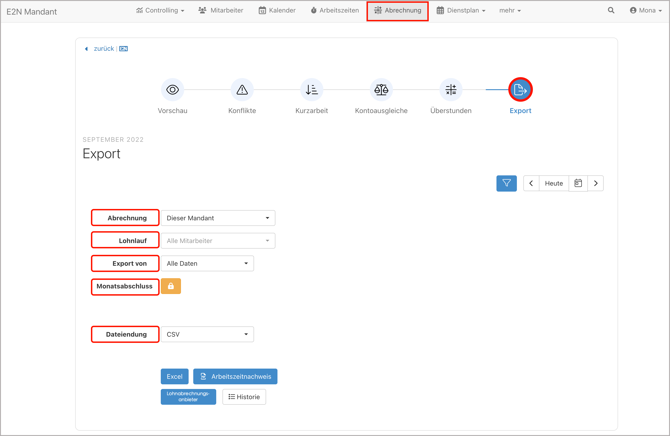
Task: Open Kontoausgleiche balance scale step
Action: tap(381, 90)
